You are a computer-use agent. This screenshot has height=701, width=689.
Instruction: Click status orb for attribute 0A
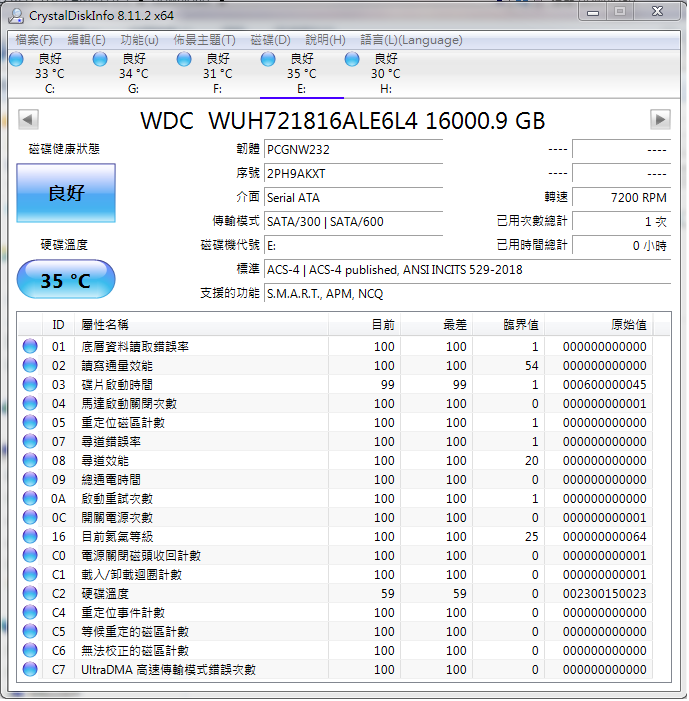coord(30,498)
